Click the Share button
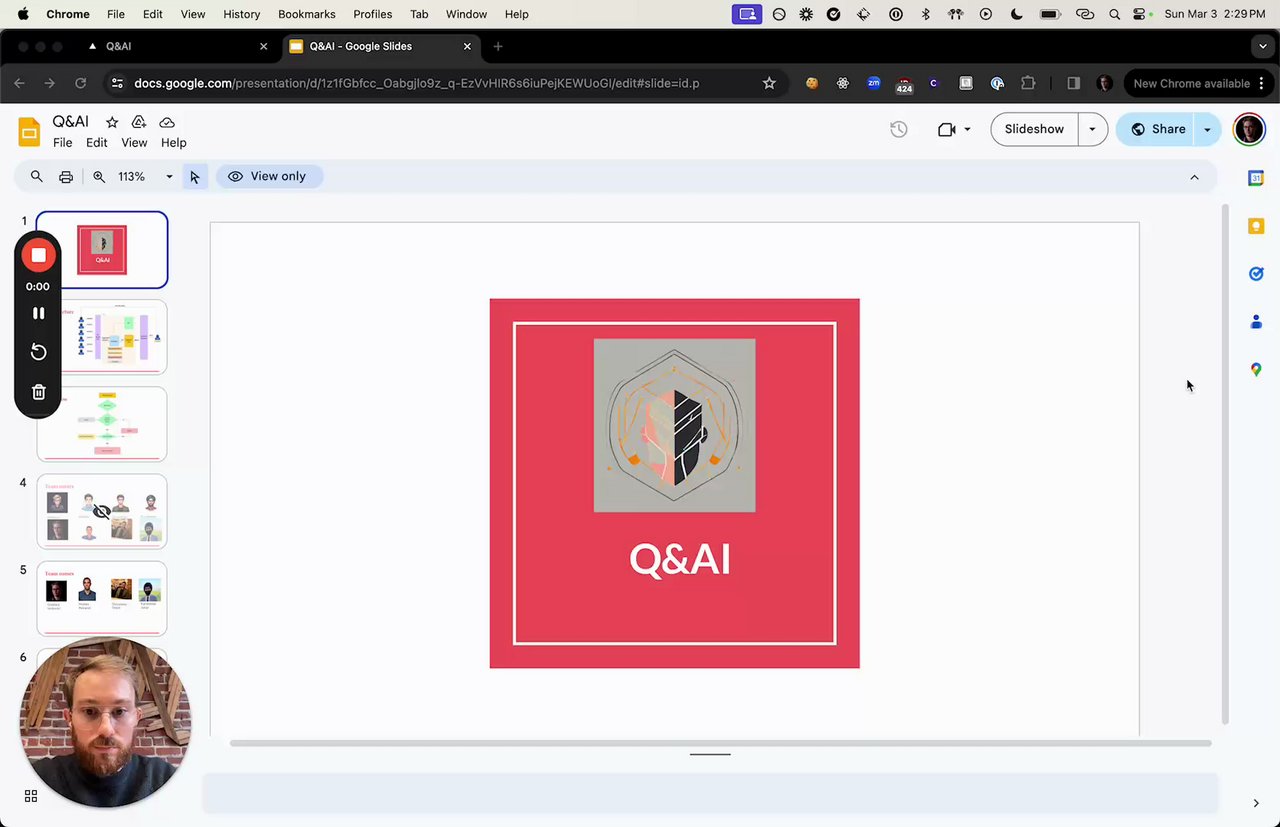1280x827 pixels. tap(1157, 129)
